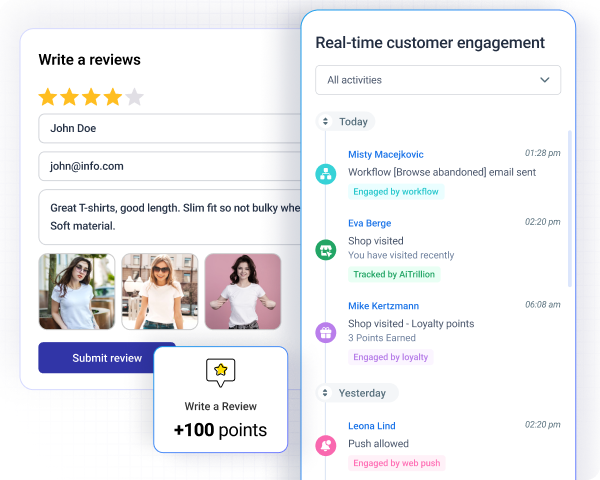Image resolution: width=600 pixels, height=480 pixels.
Task: Click the 'Workflow [Browse abandoned] email sent' text
Action: 442,172
